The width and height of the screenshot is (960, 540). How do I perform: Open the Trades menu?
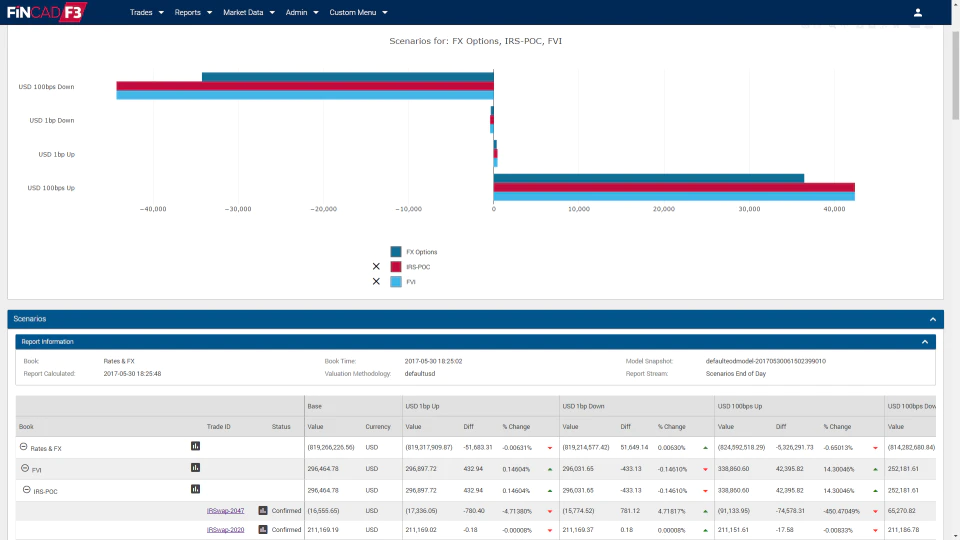pyautogui.click(x=146, y=12)
